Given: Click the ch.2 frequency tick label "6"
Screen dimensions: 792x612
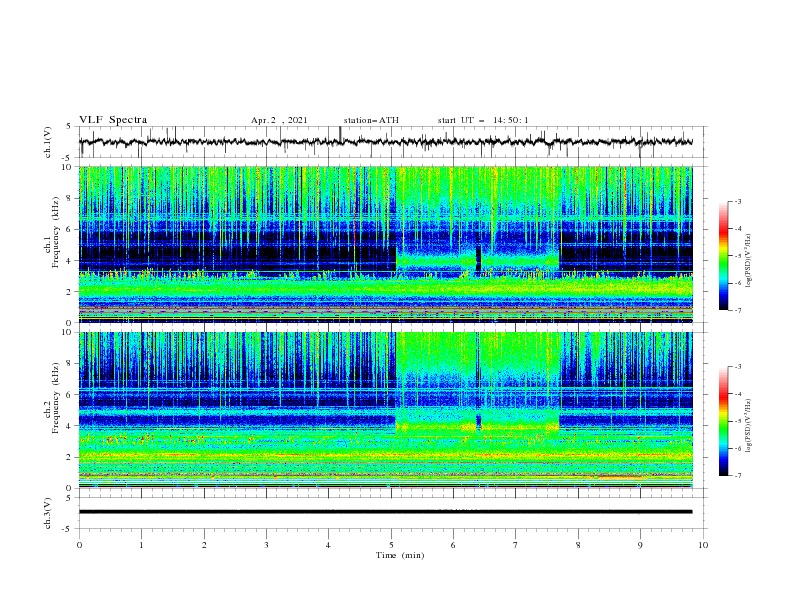Looking at the screenshot, I should (69, 395).
